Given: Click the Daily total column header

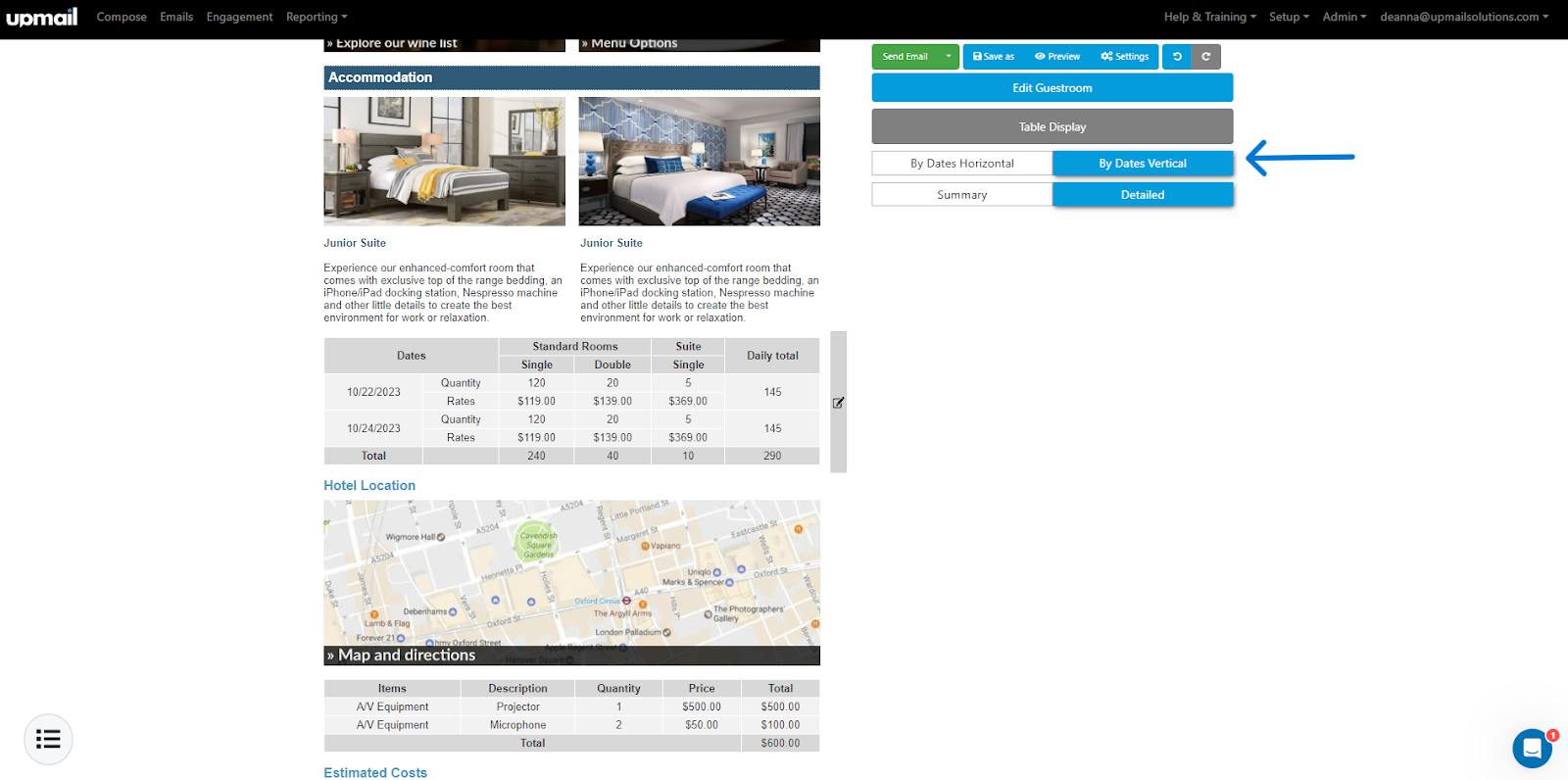Looking at the screenshot, I should (772, 356).
